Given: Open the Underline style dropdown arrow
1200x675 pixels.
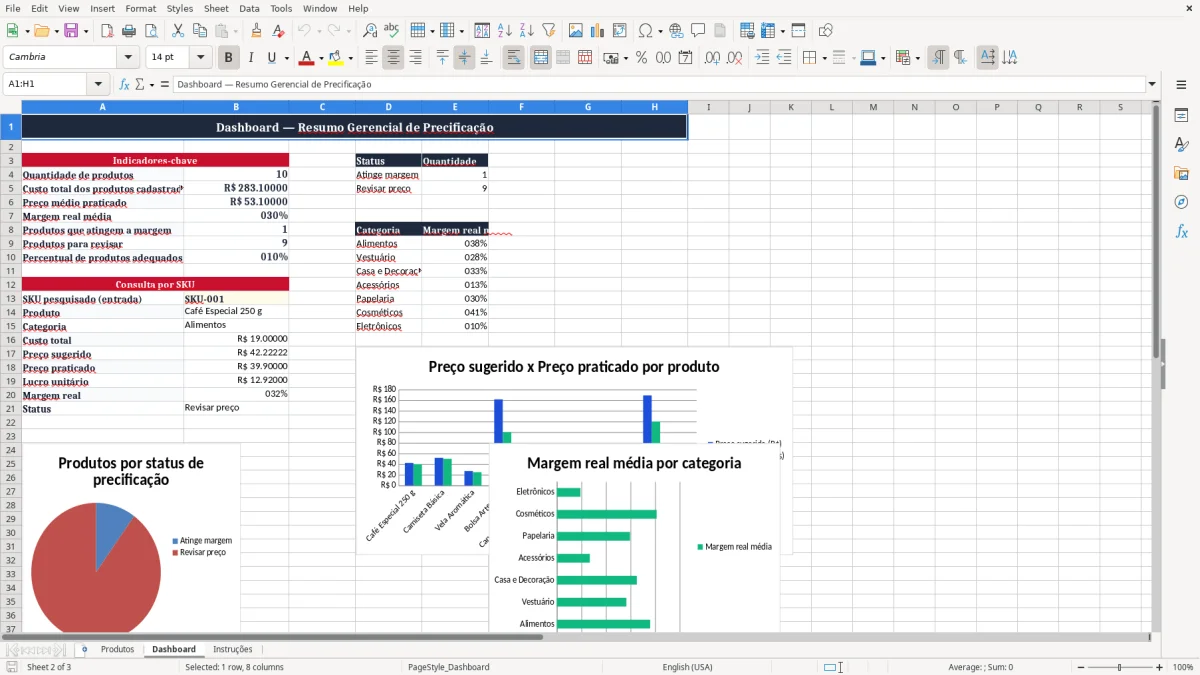Looking at the screenshot, I should pos(286,58).
